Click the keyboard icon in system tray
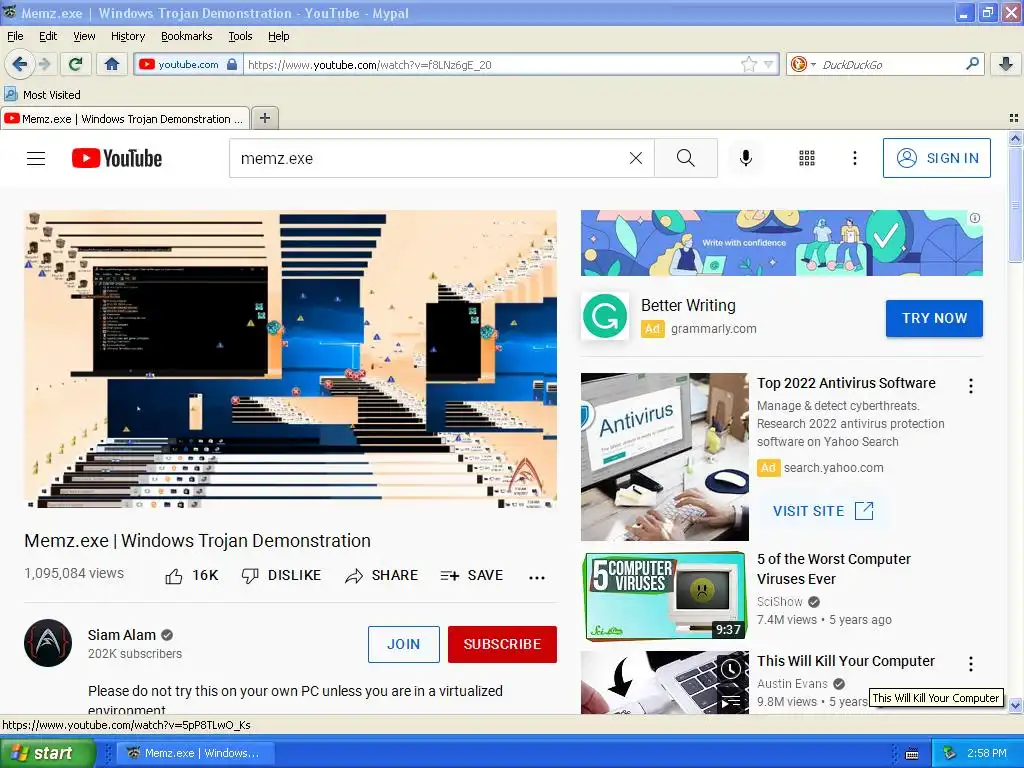1024x768 pixels. point(912,754)
